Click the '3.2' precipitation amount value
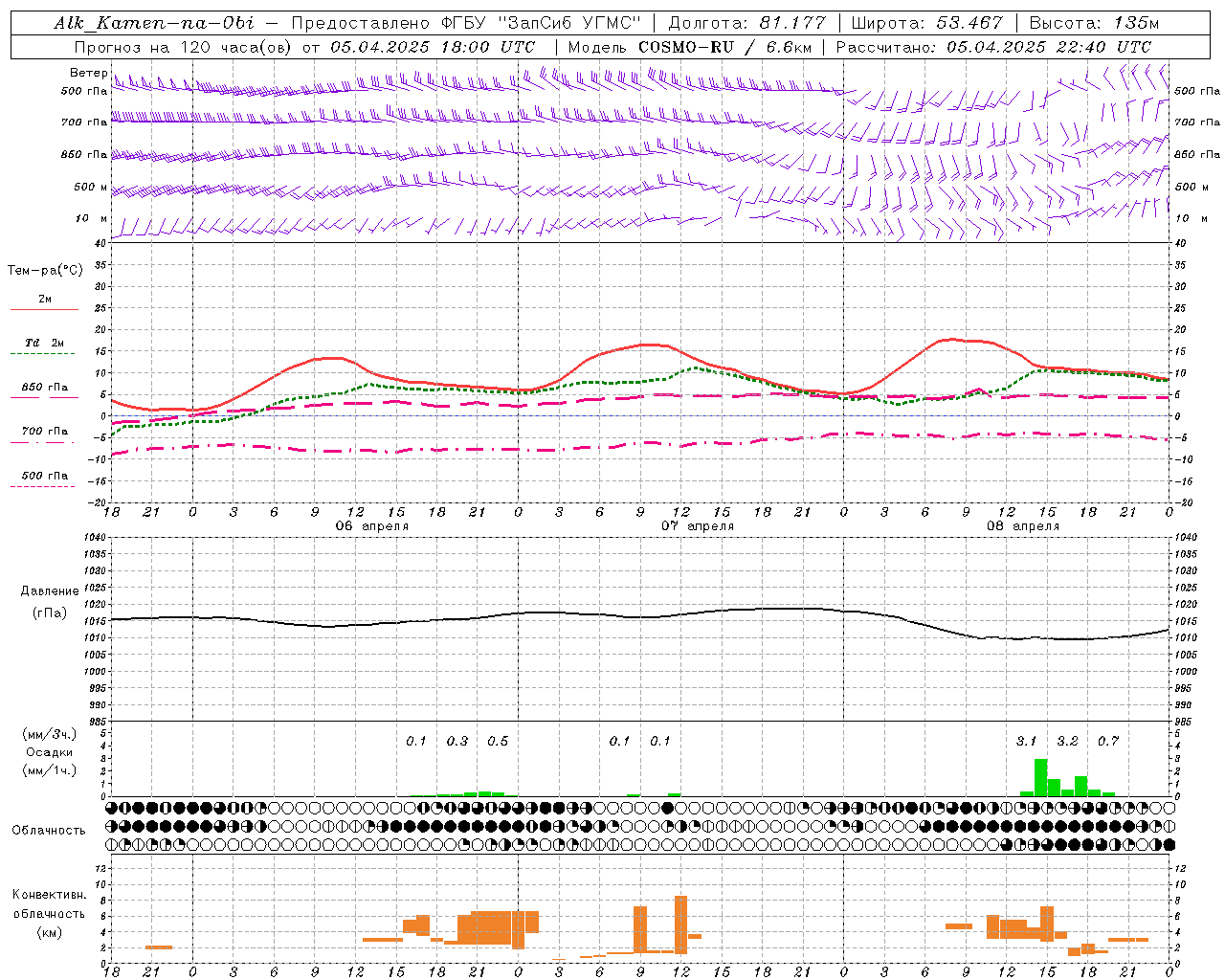 coord(1067,741)
